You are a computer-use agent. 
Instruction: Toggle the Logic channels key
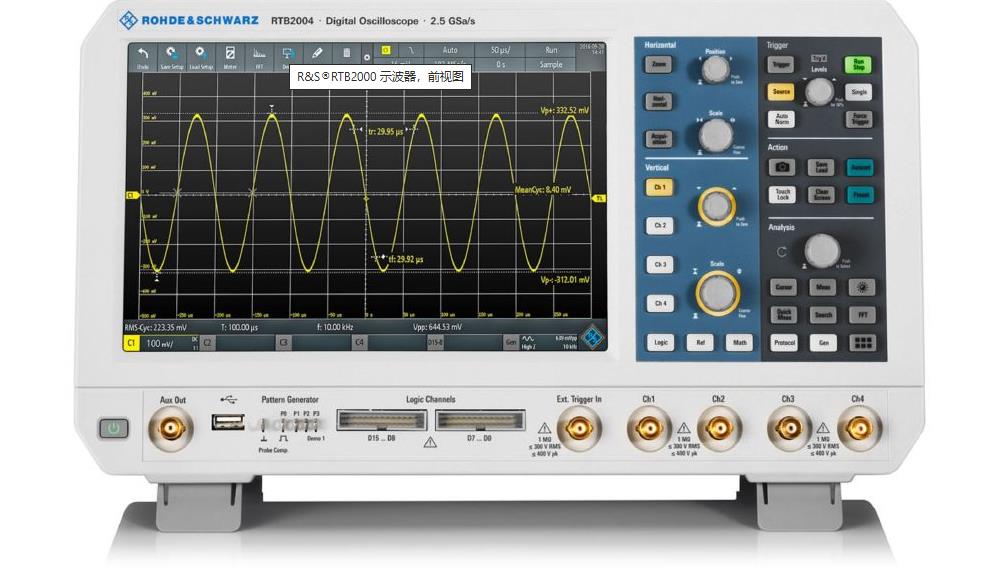[x=661, y=342]
